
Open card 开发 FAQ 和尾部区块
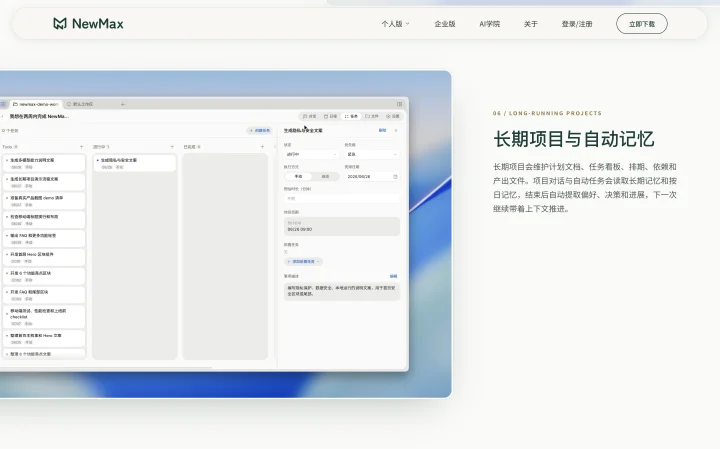point(44,295)
